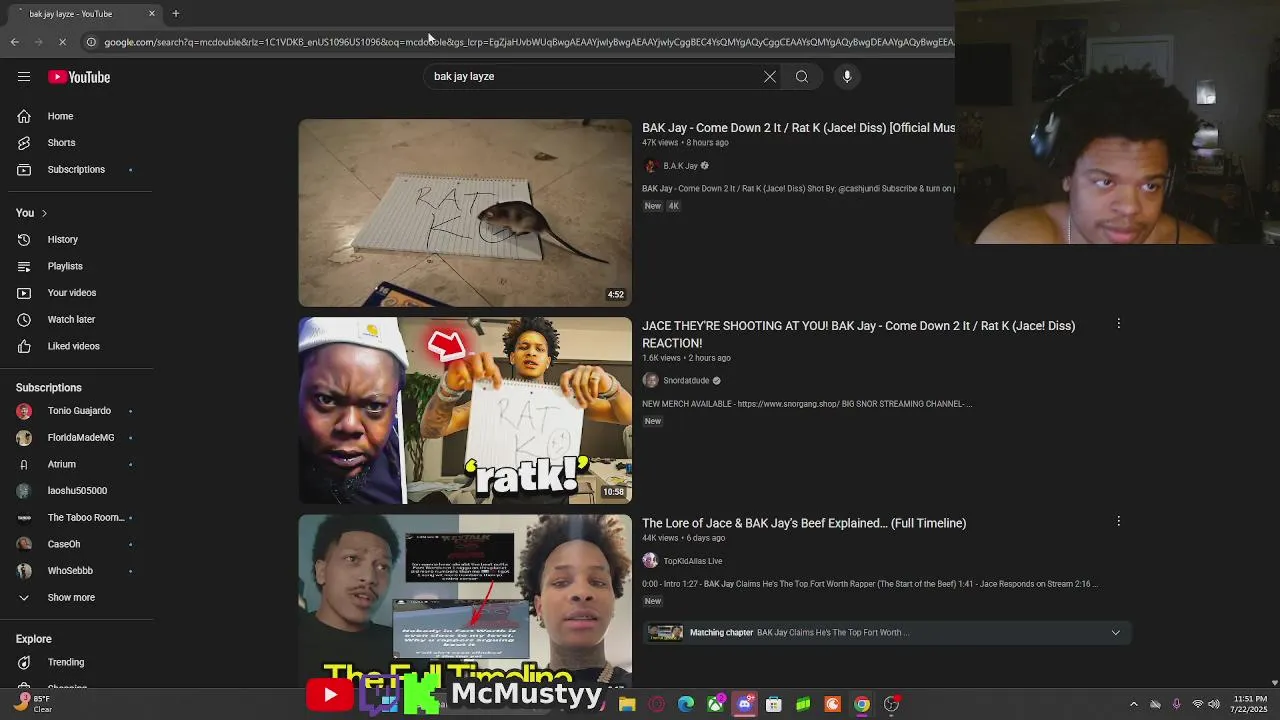Open the volume speaker tray icon
This screenshot has width=1280, height=720.
coord(1214,704)
